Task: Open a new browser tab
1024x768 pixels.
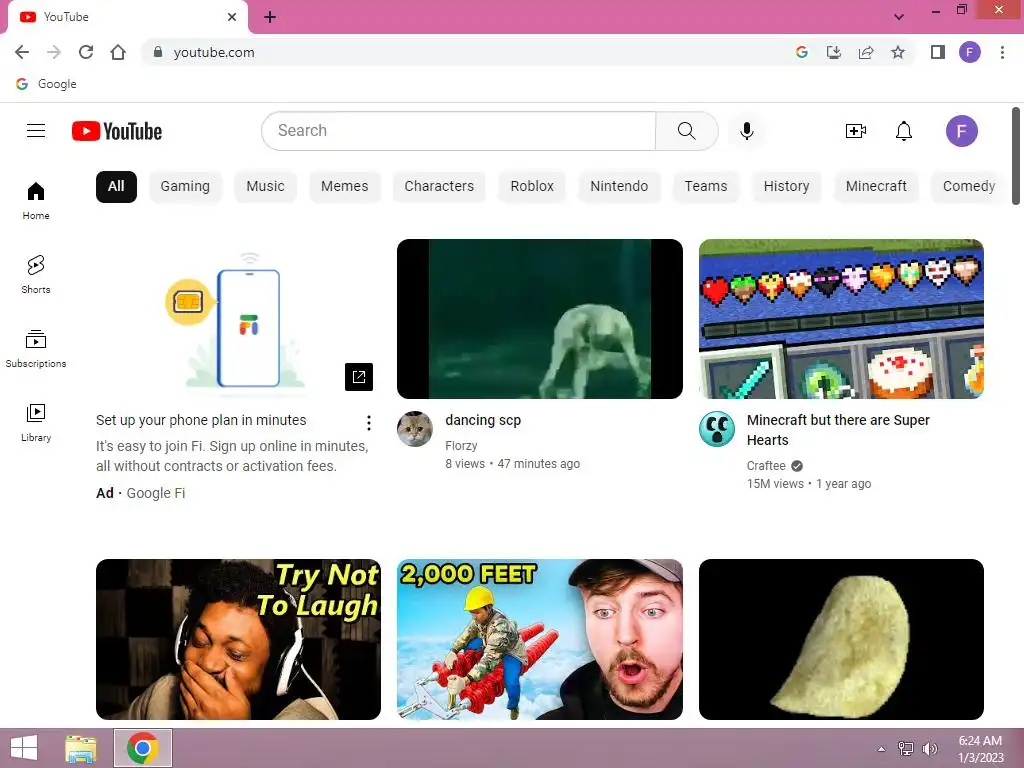Action: tap(270, 17)
